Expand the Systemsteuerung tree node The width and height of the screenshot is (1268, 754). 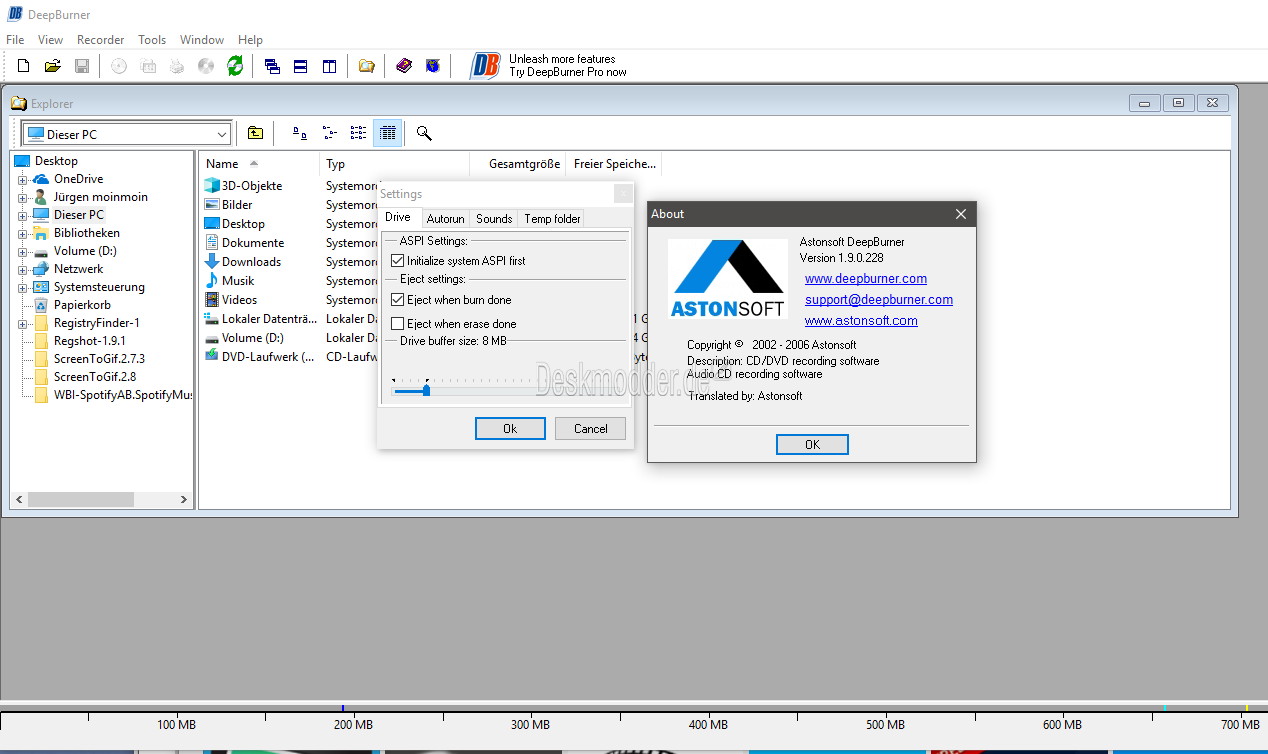[x=22, y=287]
